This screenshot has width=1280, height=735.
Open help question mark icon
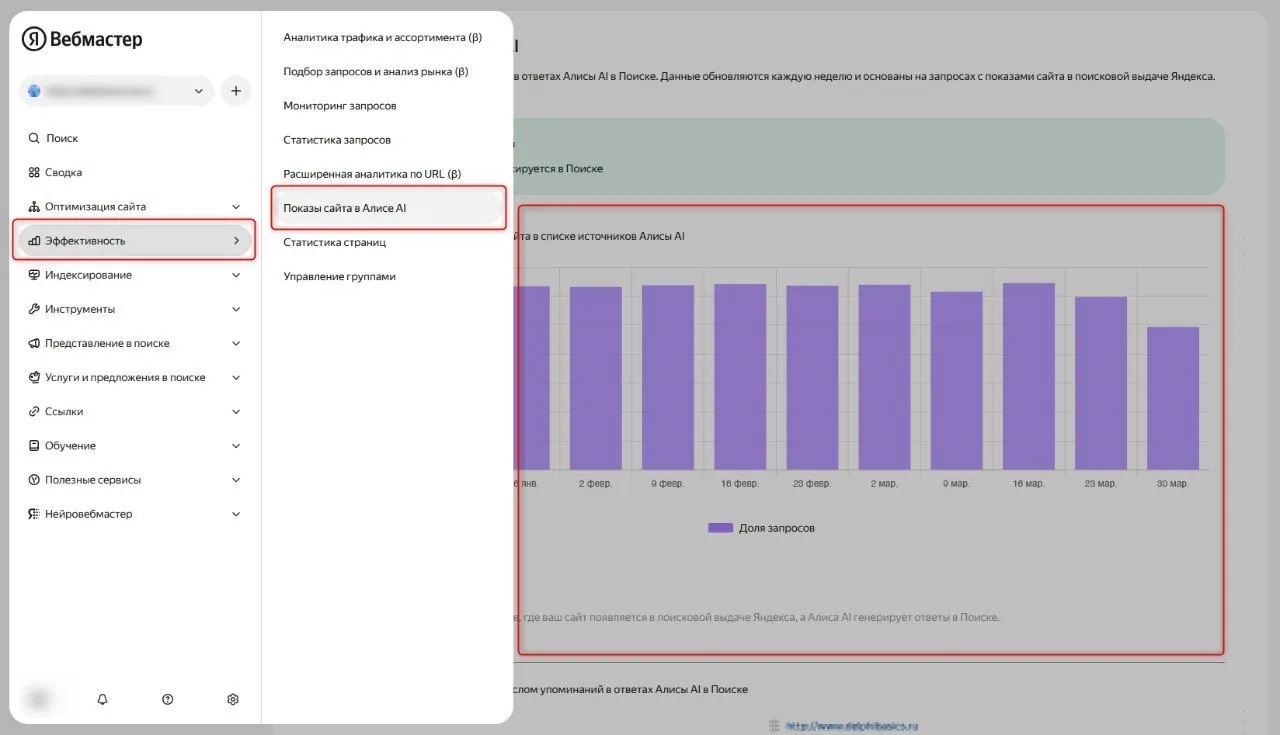point(168,699)
